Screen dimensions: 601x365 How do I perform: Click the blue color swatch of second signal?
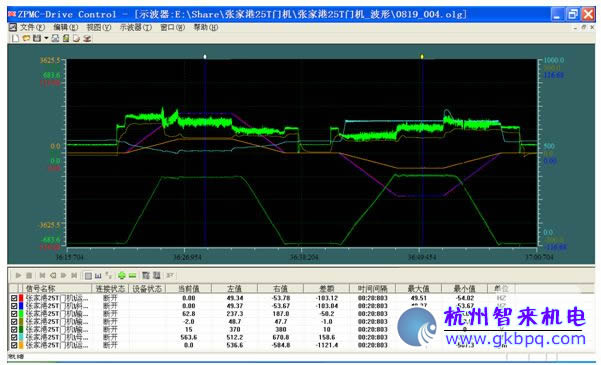pyautogui.click(x=21, y=306)
